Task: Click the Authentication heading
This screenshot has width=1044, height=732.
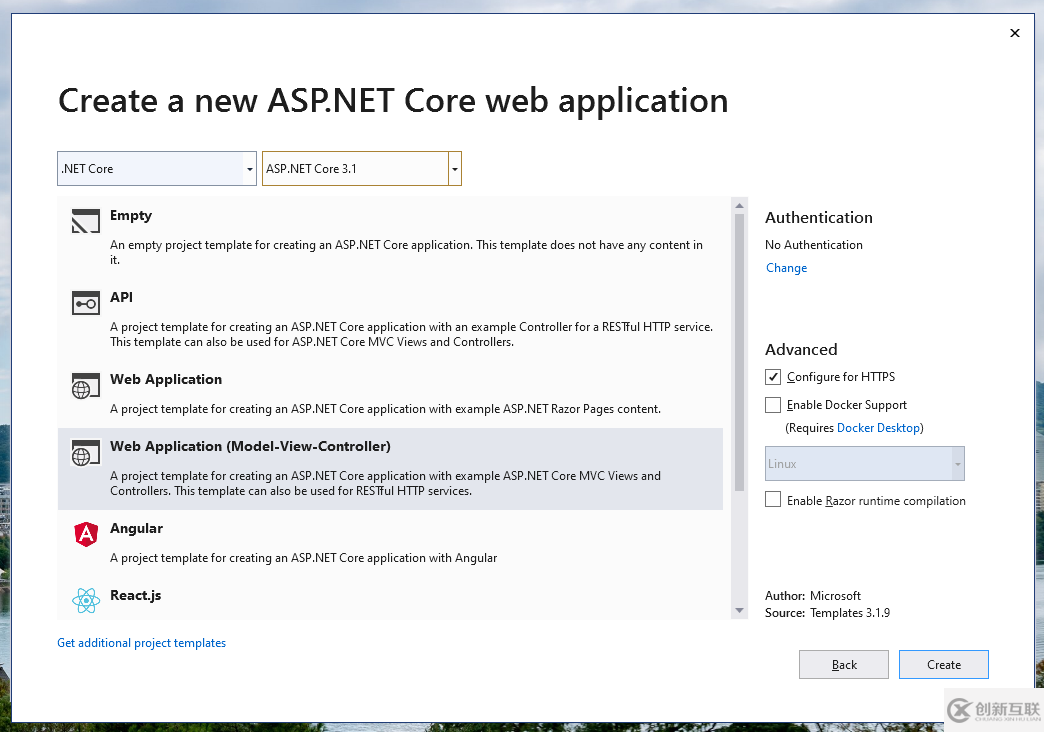Action: [x=819, y=218]
